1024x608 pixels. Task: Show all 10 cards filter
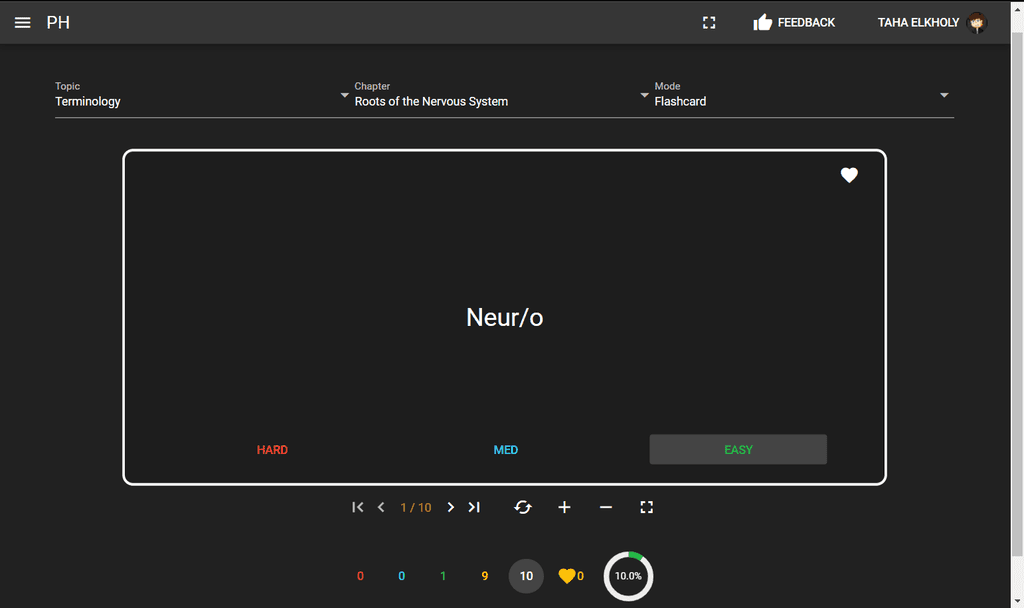point(526,576)
